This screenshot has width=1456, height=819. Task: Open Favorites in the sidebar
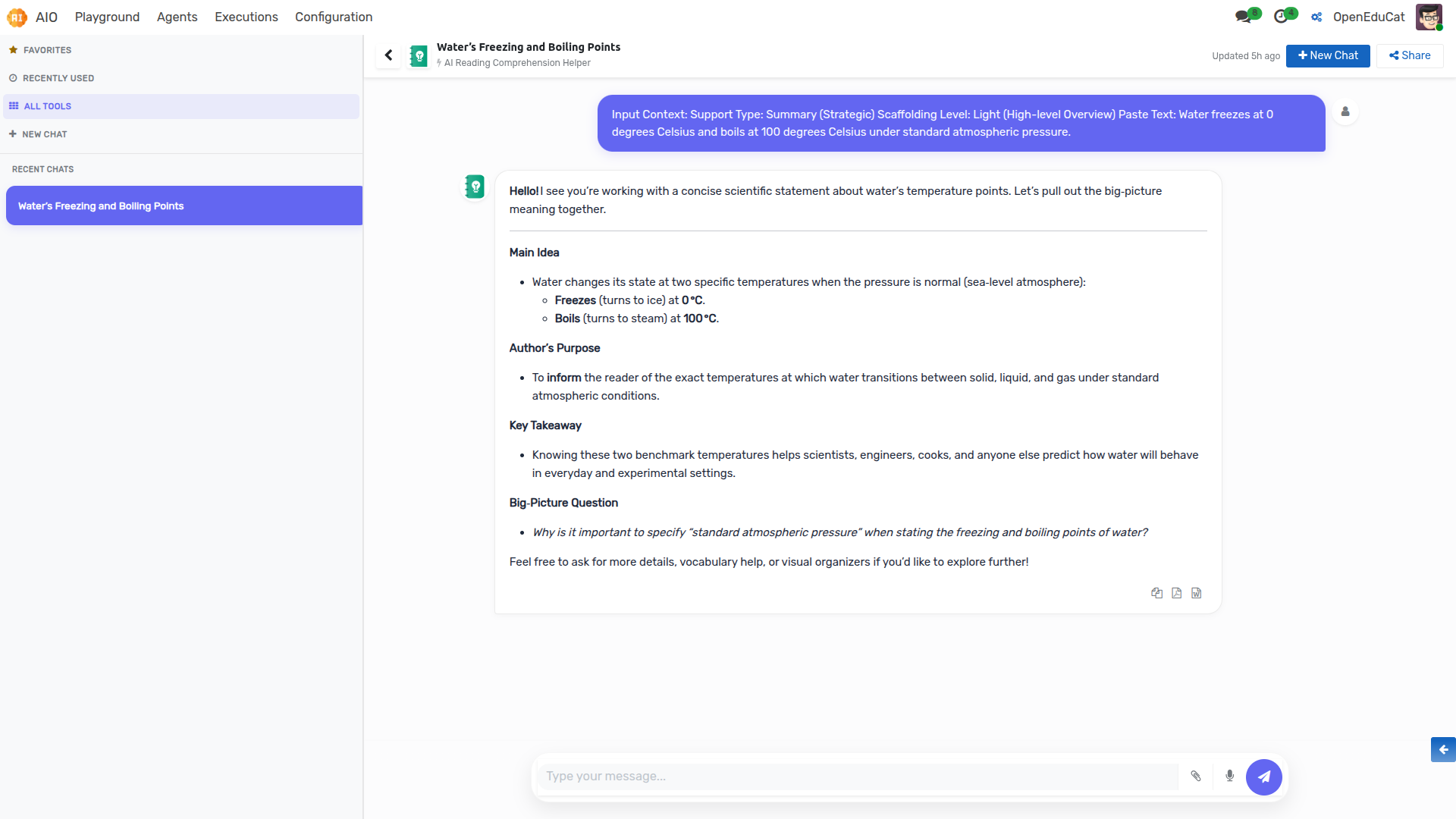coord(181,50)
